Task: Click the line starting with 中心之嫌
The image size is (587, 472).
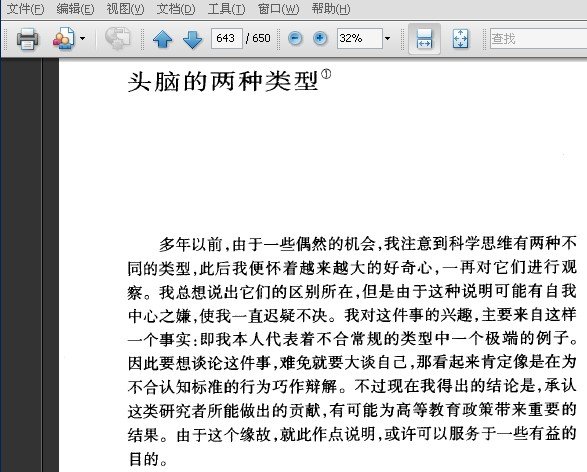Action: [x=352, y=316]
